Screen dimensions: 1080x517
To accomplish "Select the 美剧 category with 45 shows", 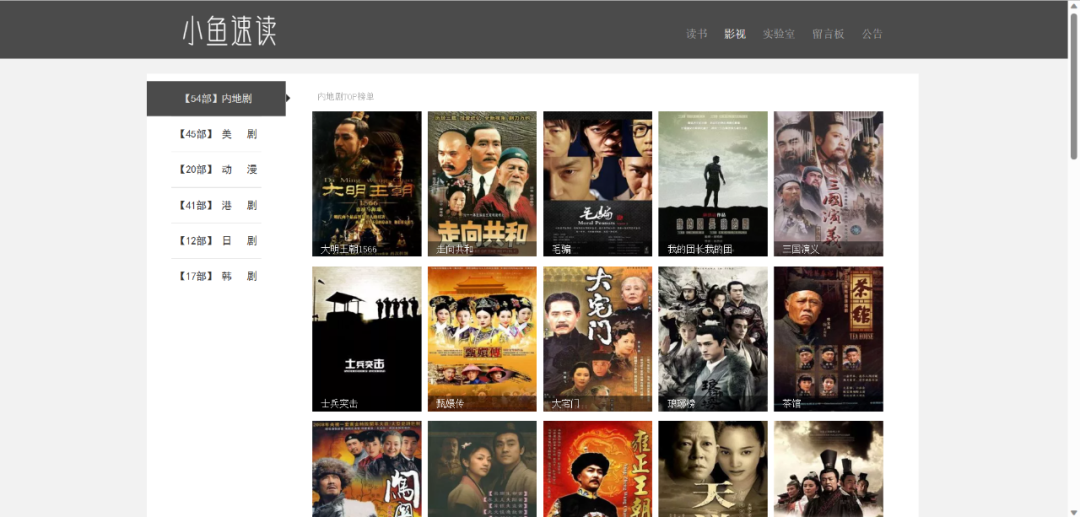I will [216, 134].
